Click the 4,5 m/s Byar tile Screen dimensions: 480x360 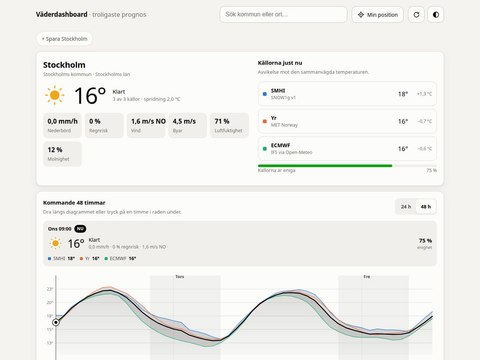[x=188, y=125]
